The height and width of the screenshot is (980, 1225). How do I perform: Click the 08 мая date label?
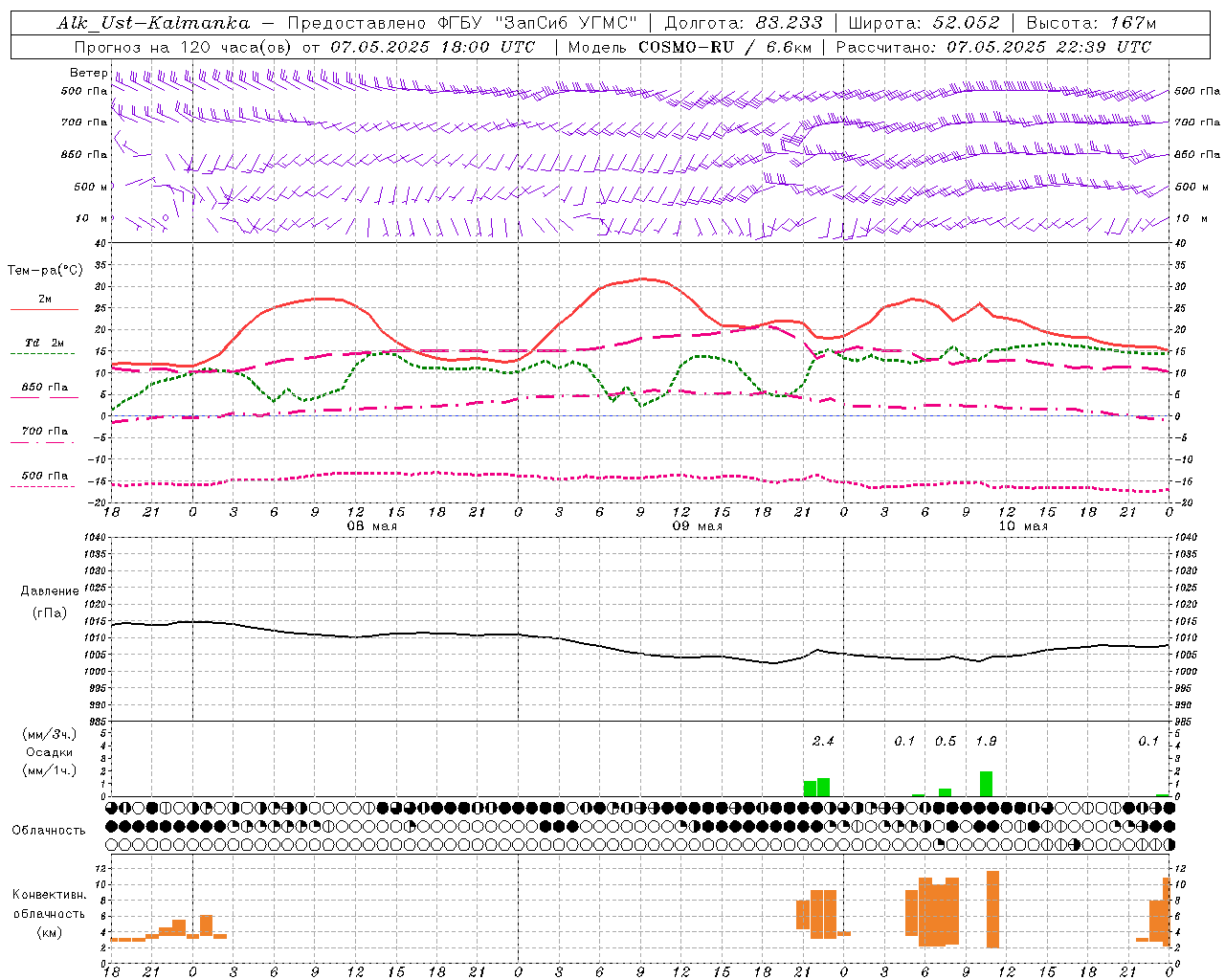point(371,526)
